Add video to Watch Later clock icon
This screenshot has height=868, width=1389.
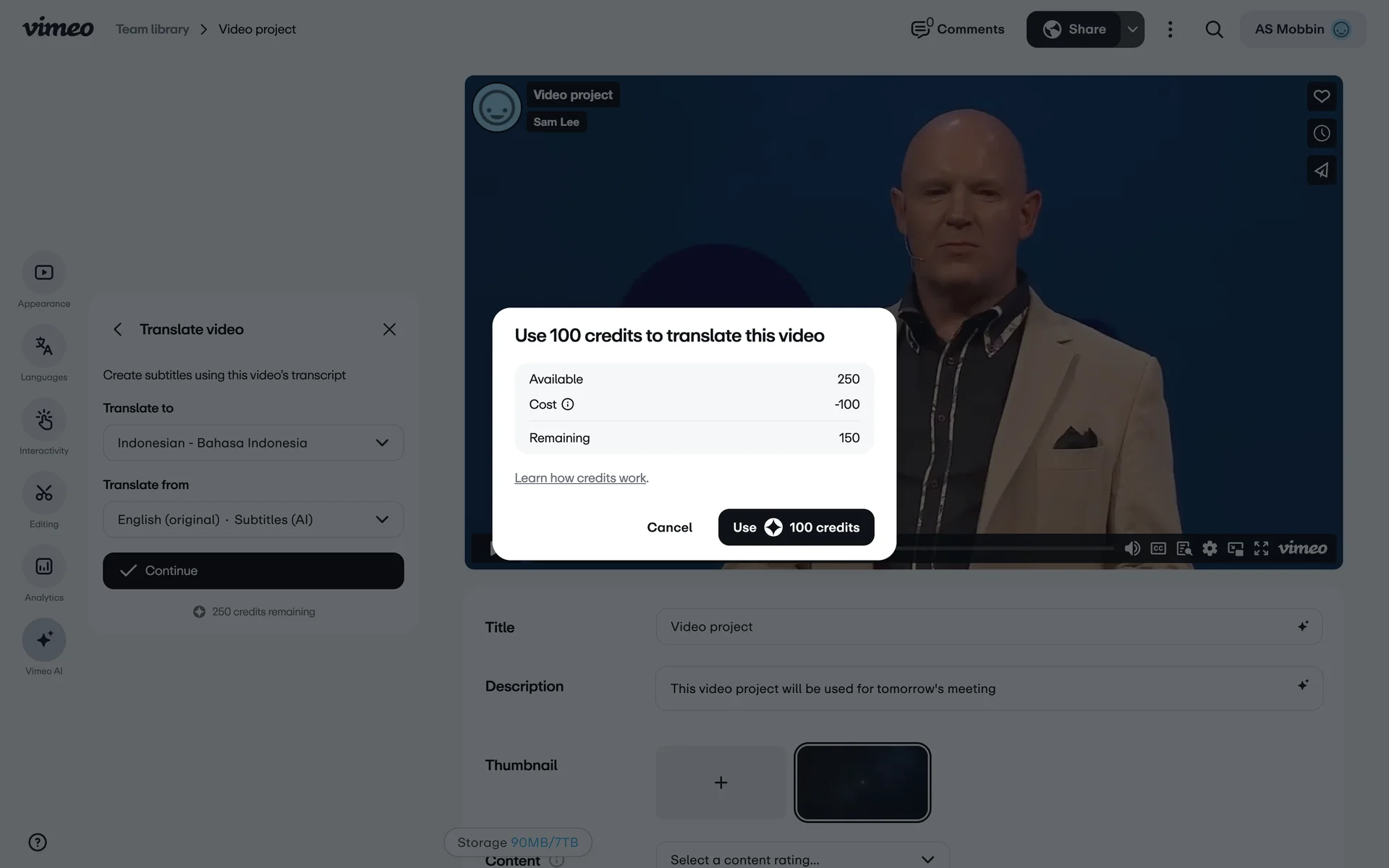(x=1322, y=133)
